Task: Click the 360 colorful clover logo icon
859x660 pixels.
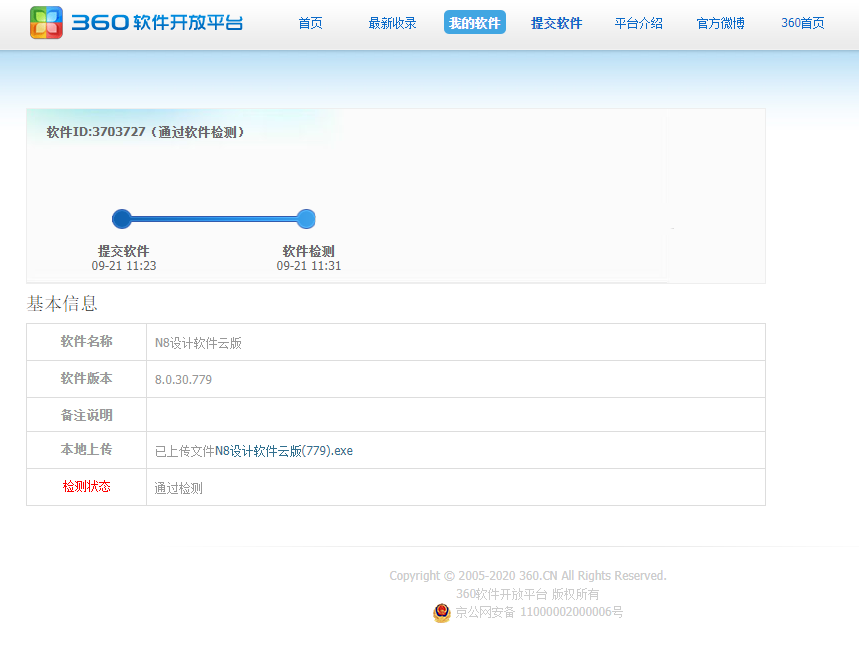Action: (x=47, y=22)
